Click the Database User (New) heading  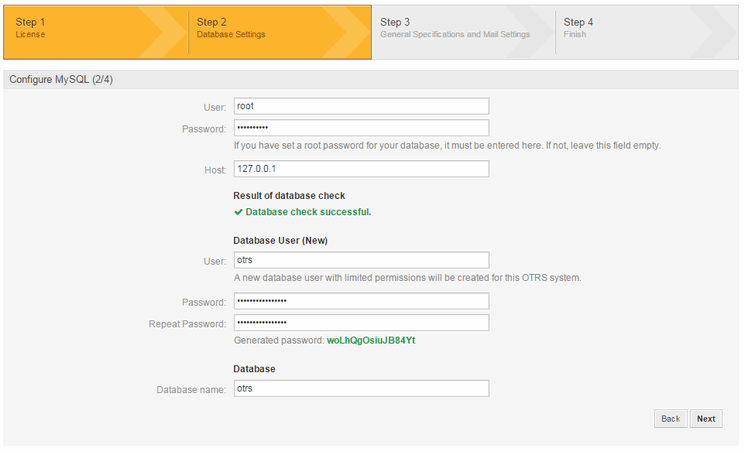(x=280, y=240)
